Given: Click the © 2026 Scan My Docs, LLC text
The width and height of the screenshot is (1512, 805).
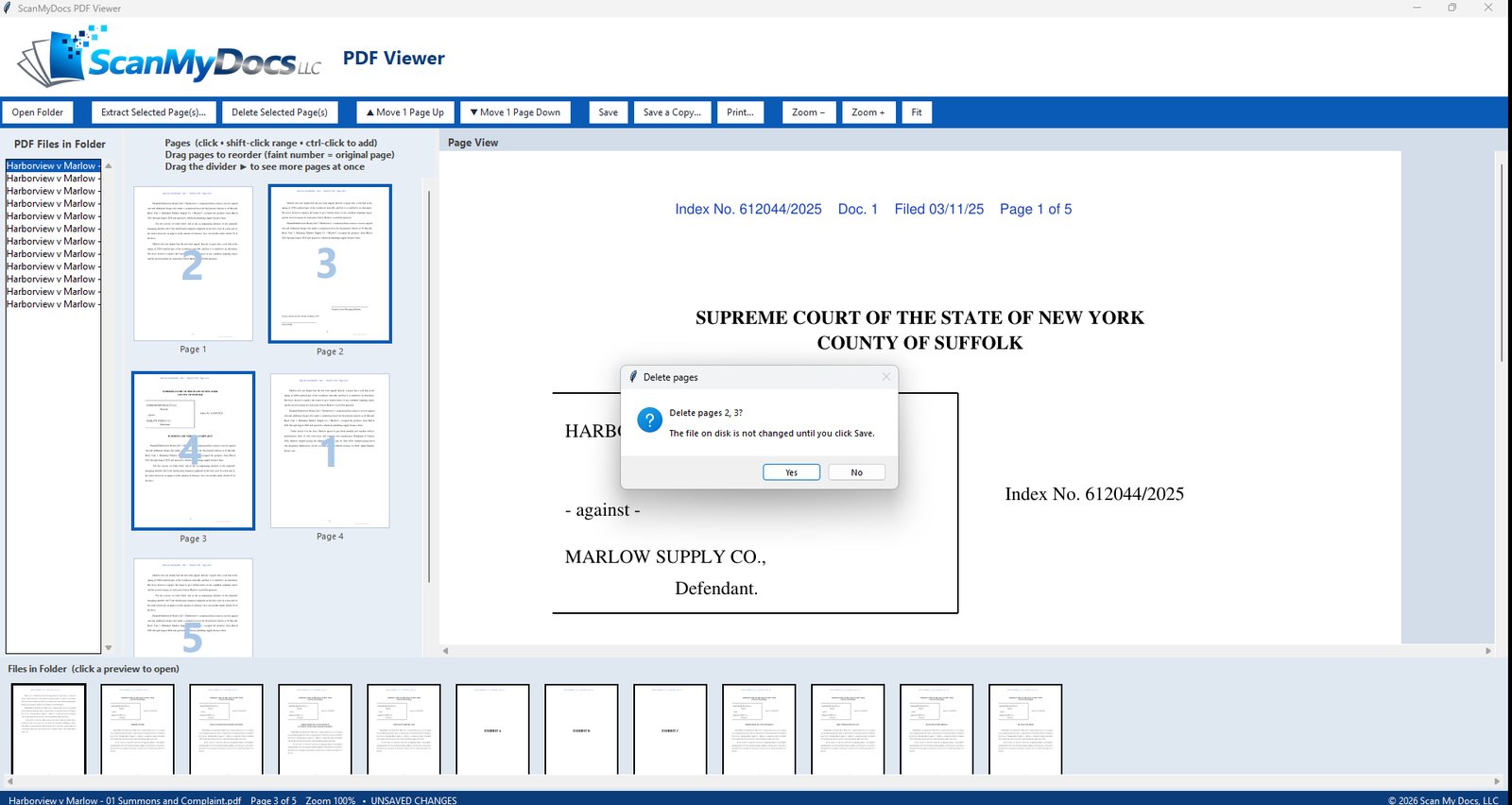Looking at the screenshot, I should 1443,800.
